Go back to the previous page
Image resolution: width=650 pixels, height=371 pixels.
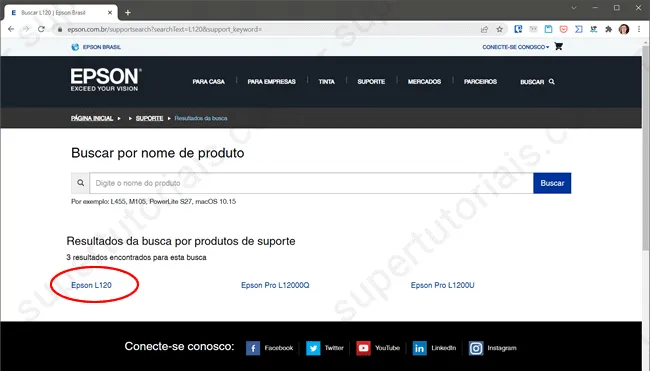[11, 29]
